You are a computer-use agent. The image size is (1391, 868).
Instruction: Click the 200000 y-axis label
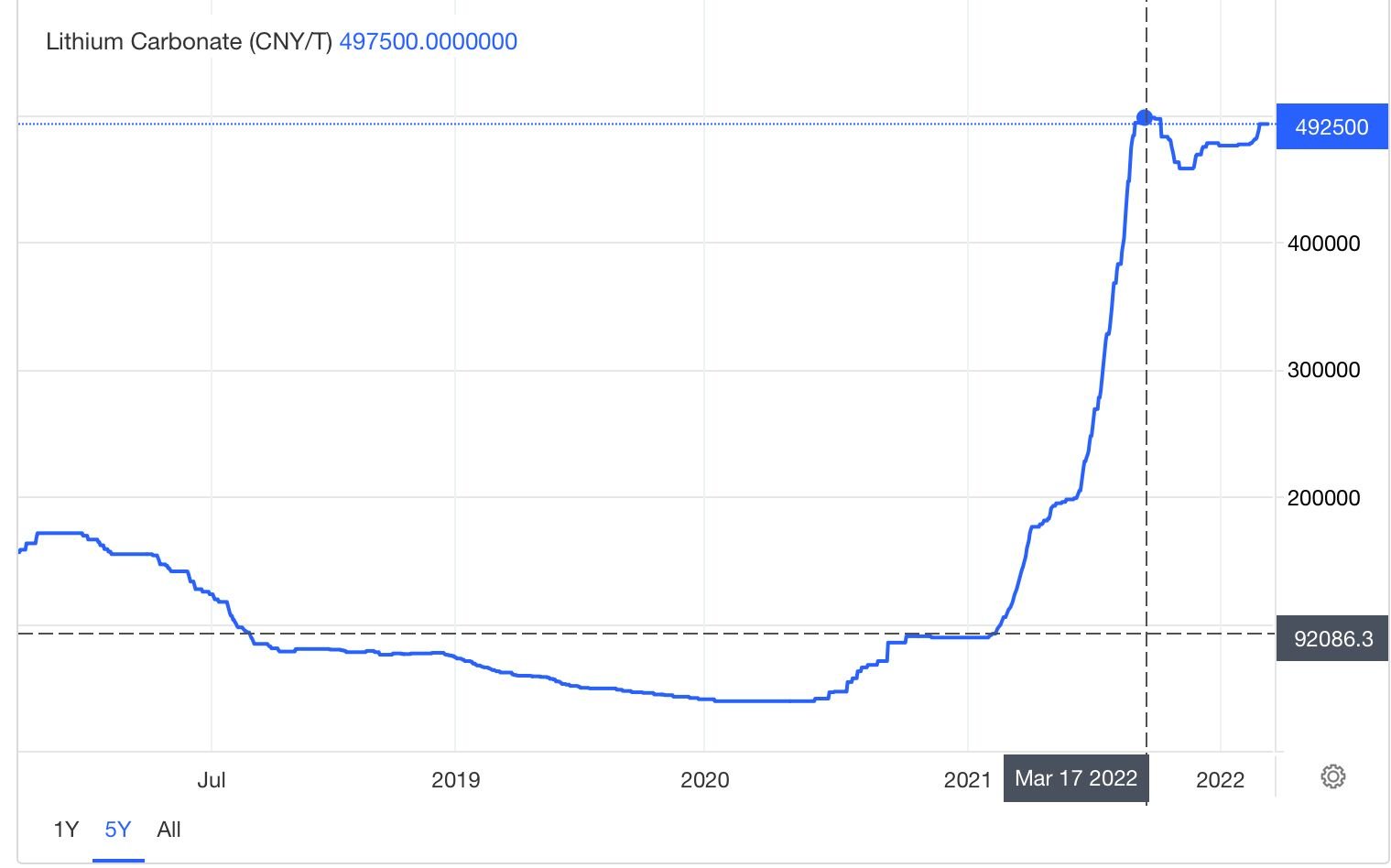click(x=1323, y=498)
